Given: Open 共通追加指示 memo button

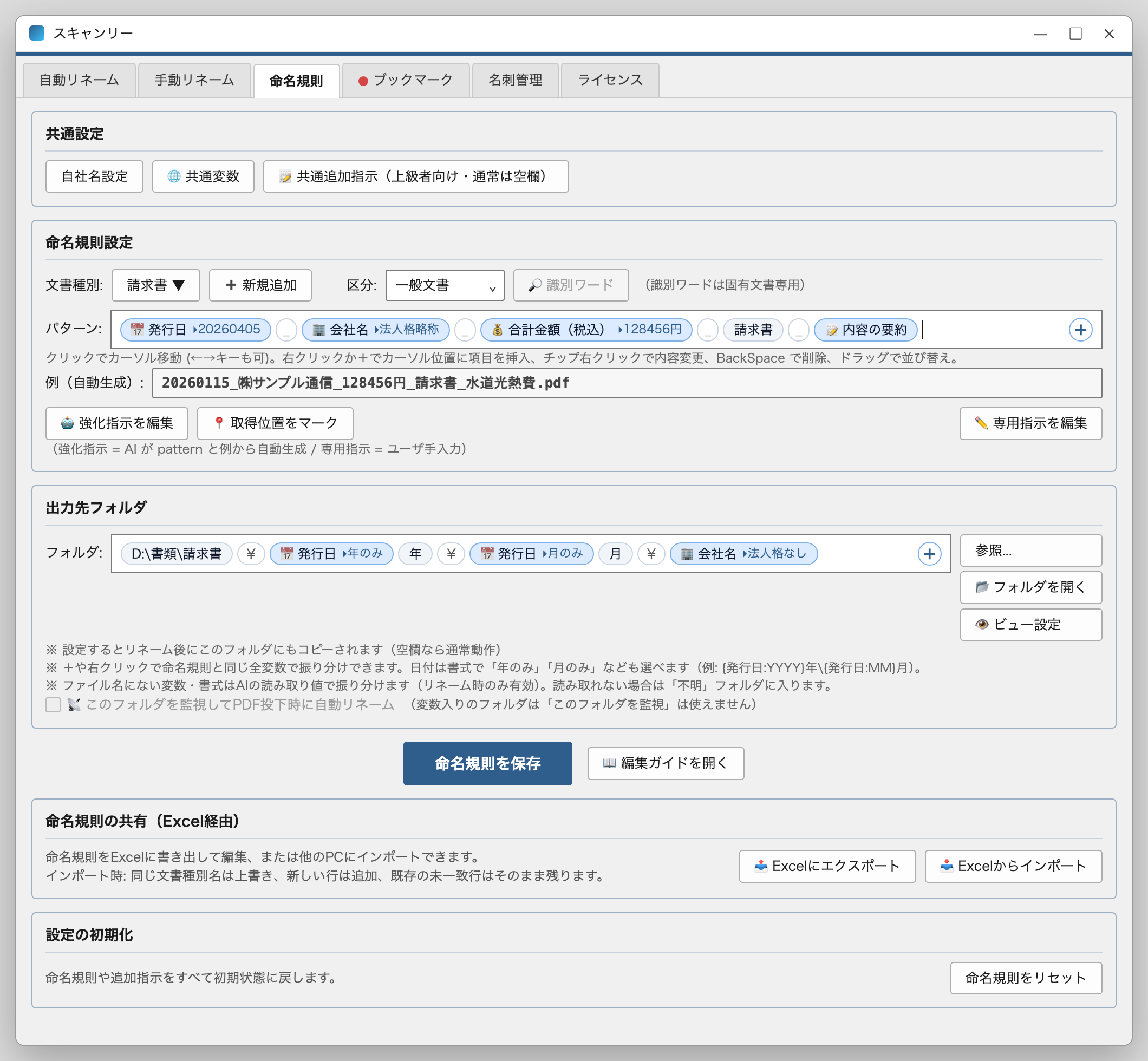Looking at the screenshot, I should (416, 176).
